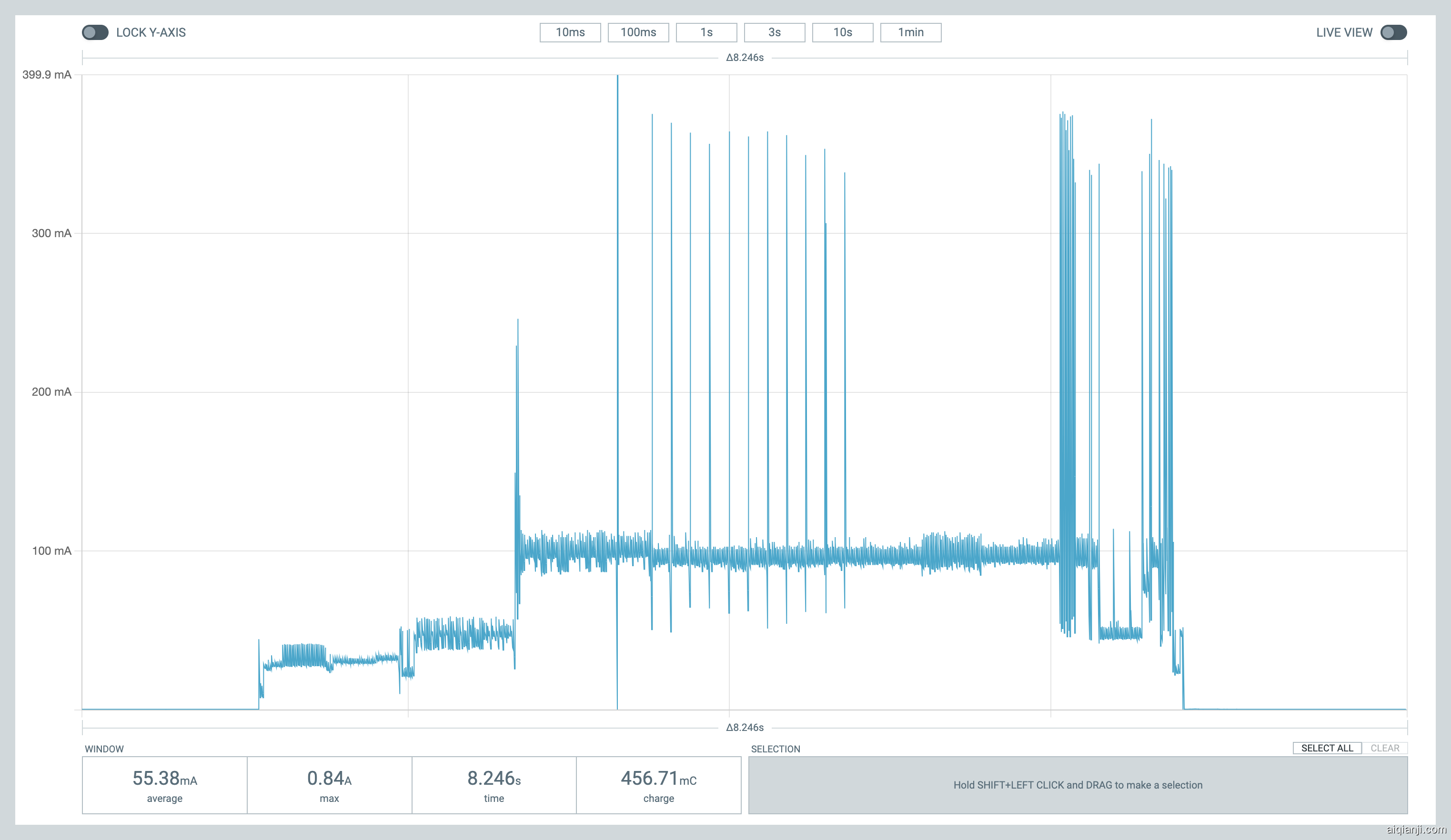Click the WINDOW section heading
Screen dimensions: 1451x840
click(x=105, y=749)
